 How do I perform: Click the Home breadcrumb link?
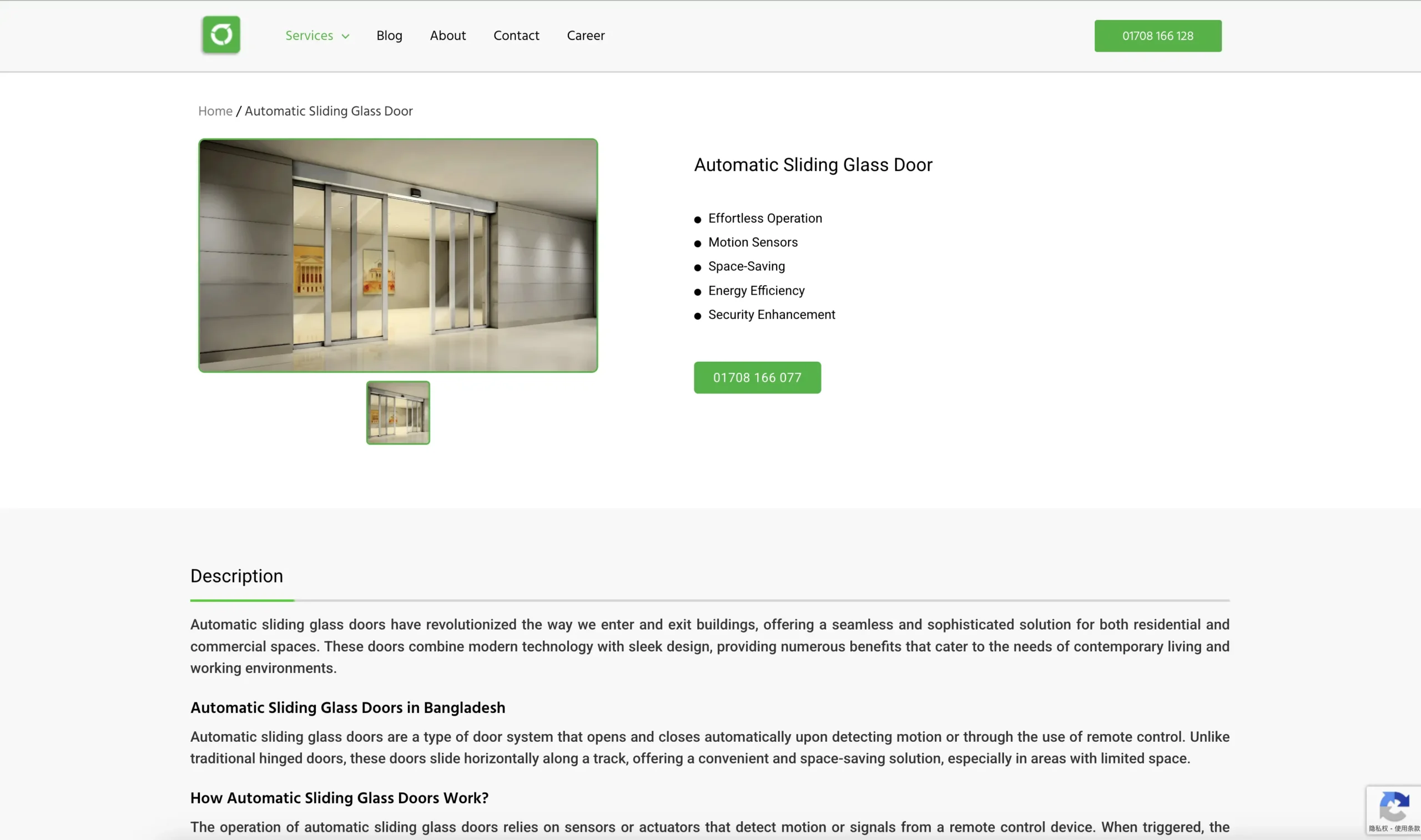pyautogui.click(x=216, y=111)
